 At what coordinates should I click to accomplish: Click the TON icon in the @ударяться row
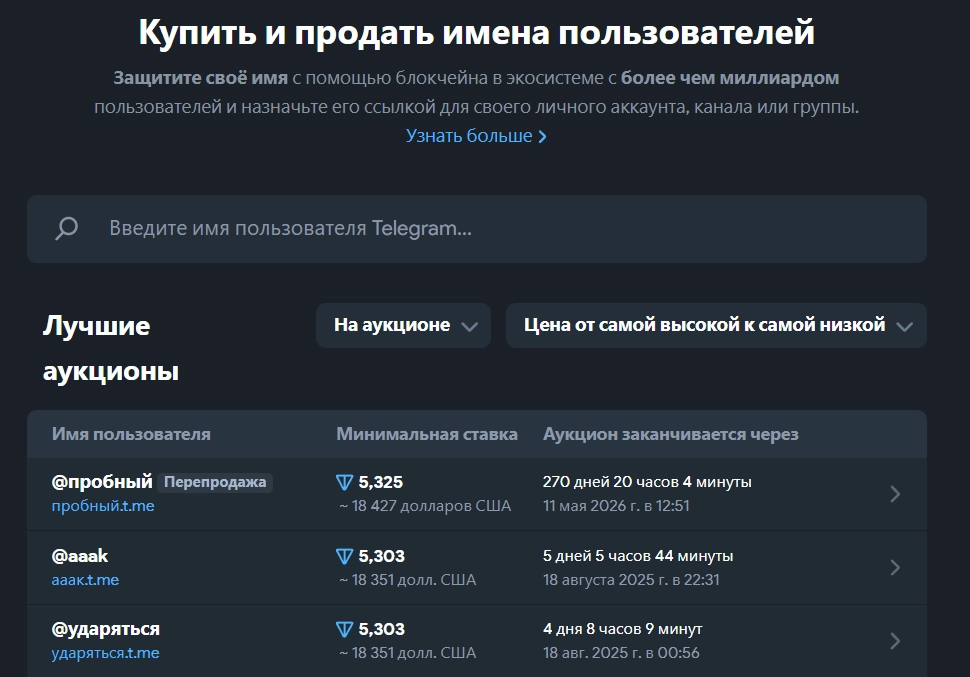click(x=344, y=629)
